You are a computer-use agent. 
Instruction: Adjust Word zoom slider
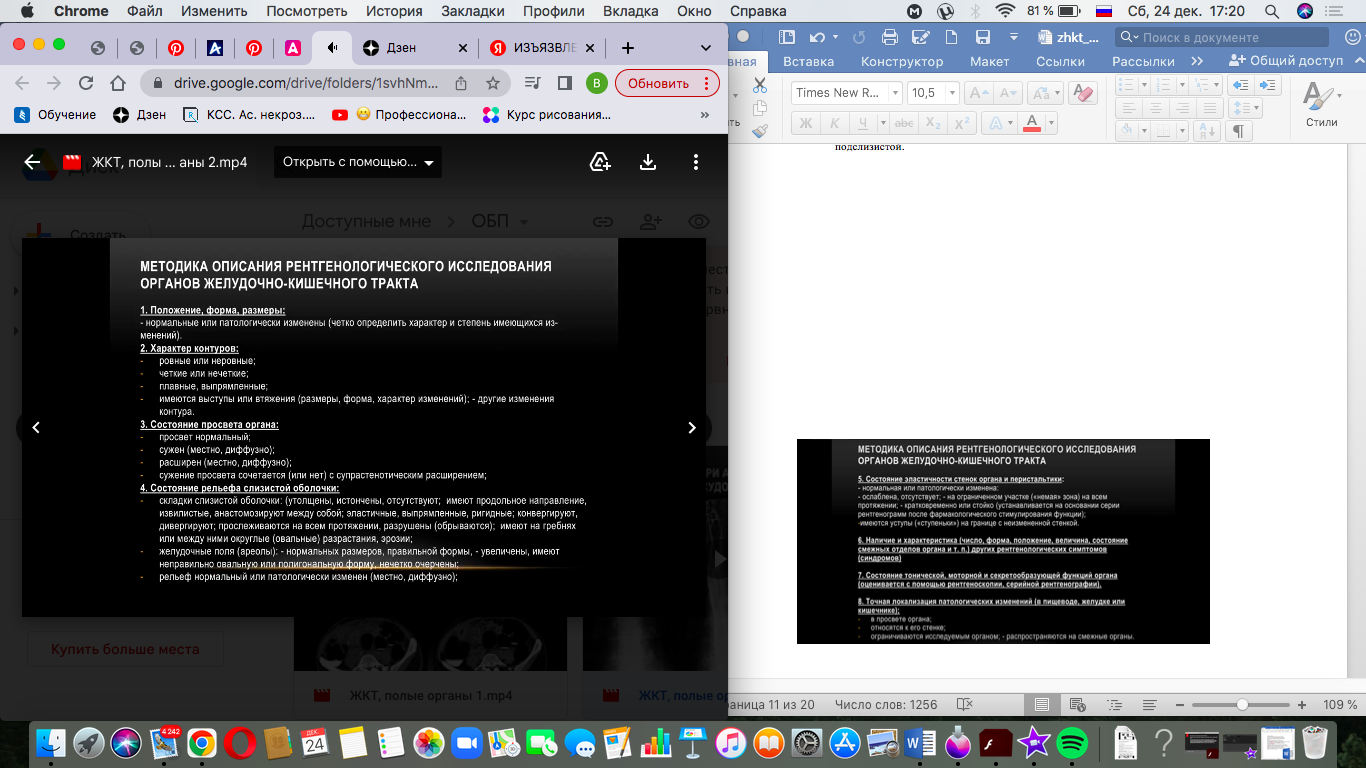click(1242, 704)
